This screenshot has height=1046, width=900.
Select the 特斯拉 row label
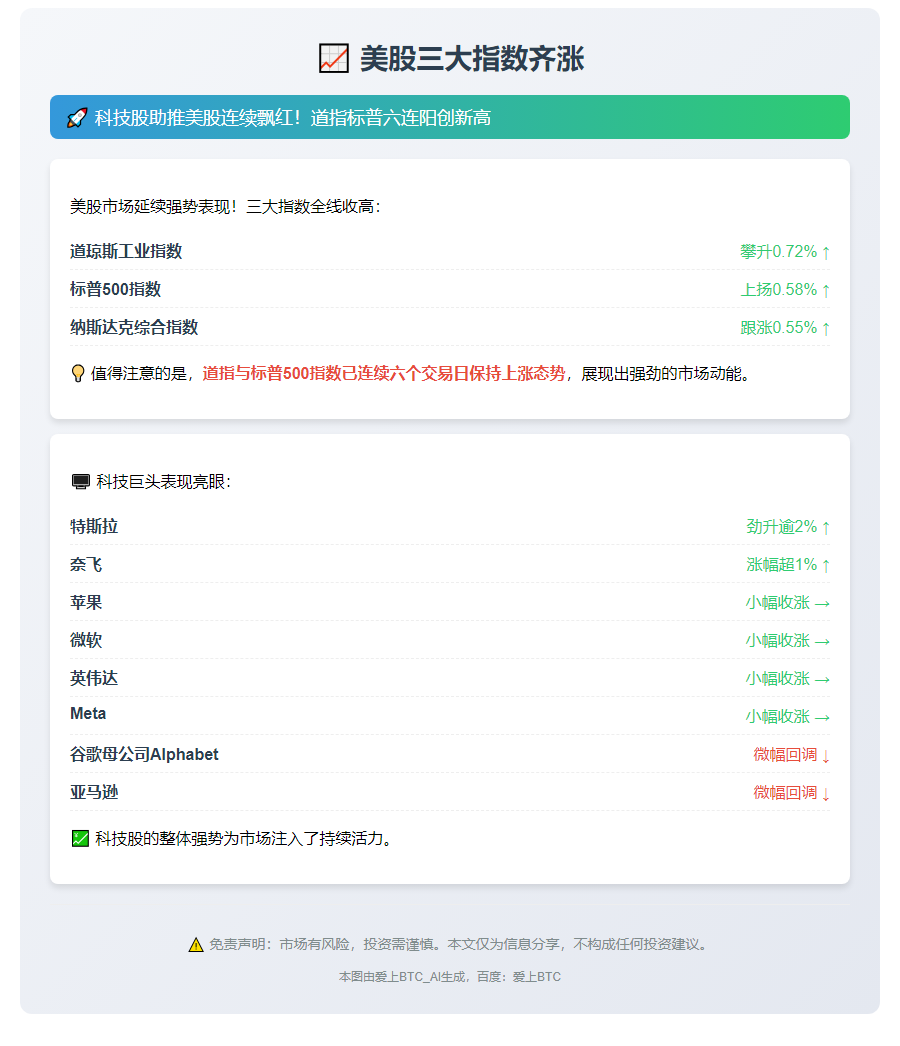[x=94, y=526]
